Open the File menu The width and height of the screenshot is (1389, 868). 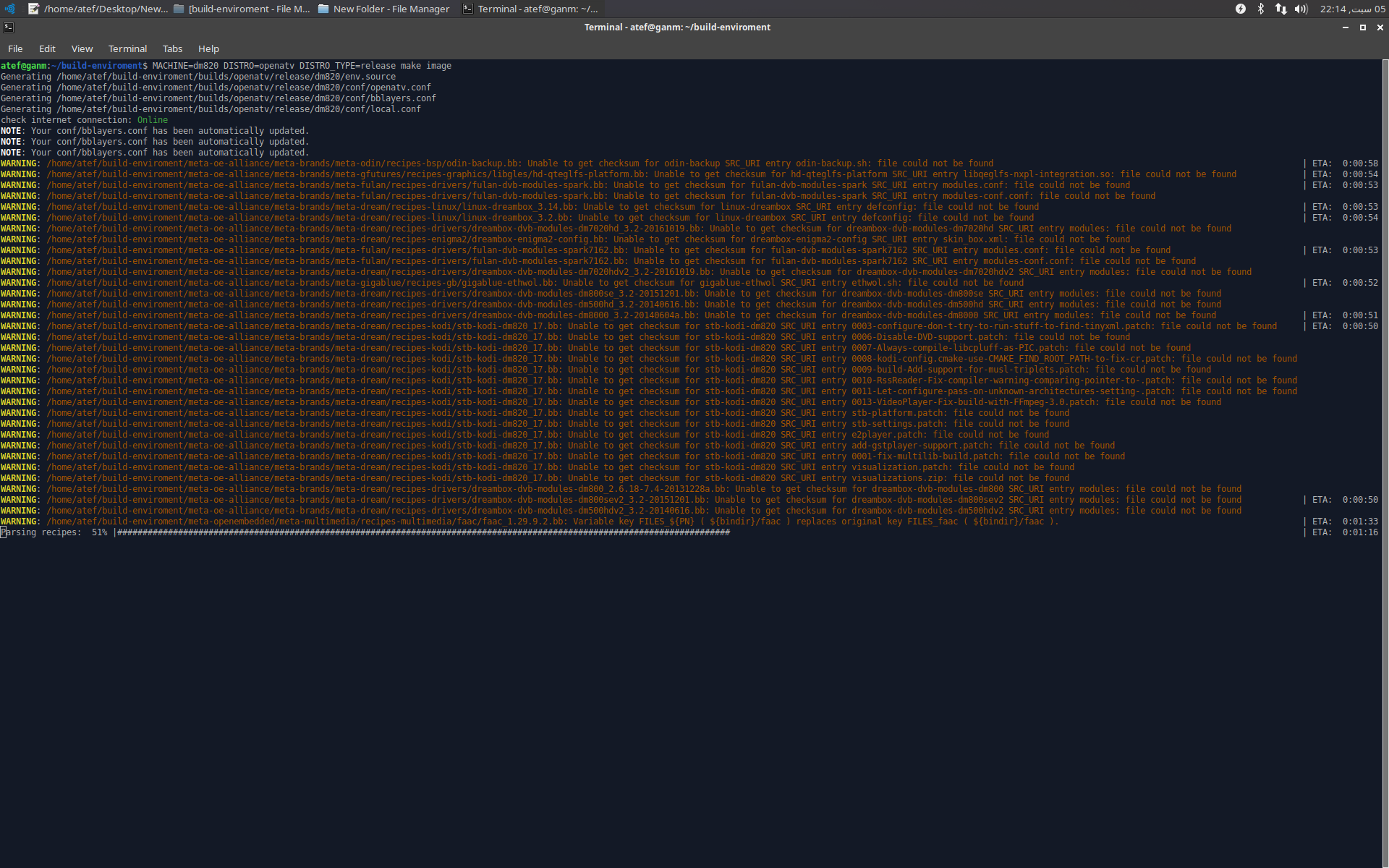coord(14,48)
